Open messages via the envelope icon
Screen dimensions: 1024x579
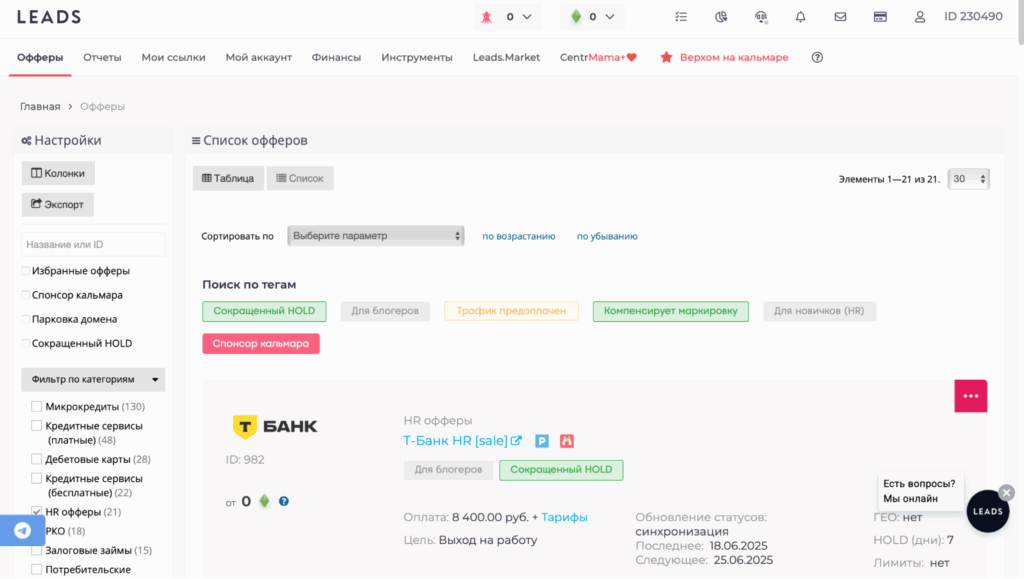[x=840, y=17]
